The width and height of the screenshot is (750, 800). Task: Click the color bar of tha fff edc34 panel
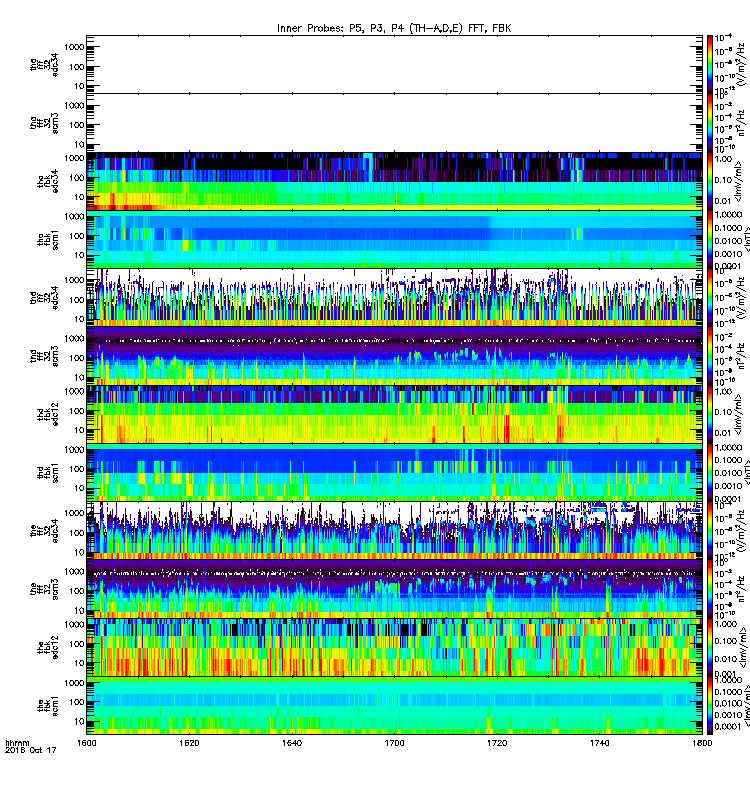coord(710,64)
